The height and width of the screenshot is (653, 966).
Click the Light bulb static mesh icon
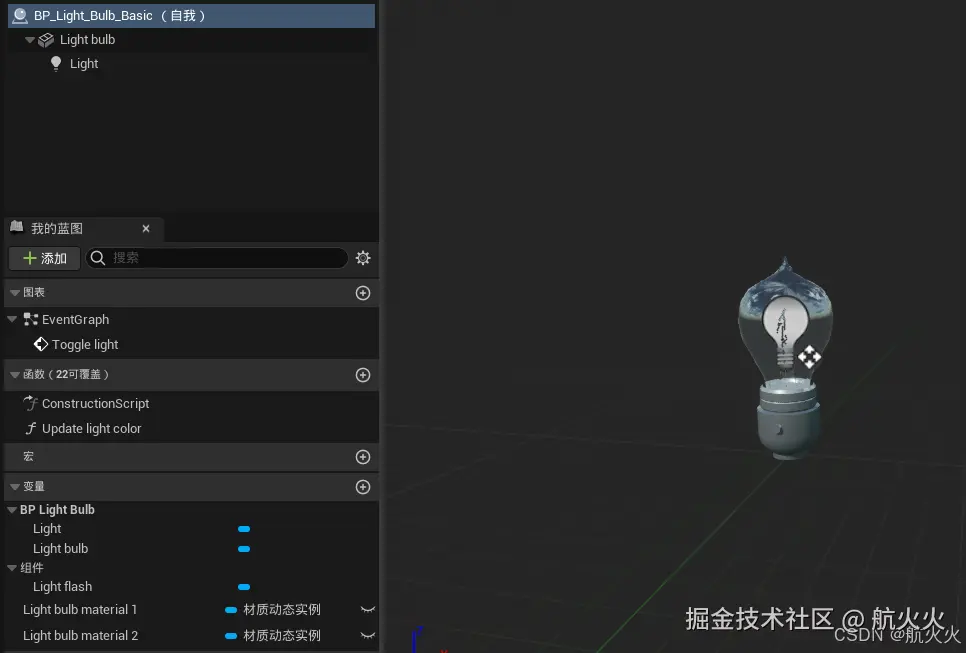point(46,40)
